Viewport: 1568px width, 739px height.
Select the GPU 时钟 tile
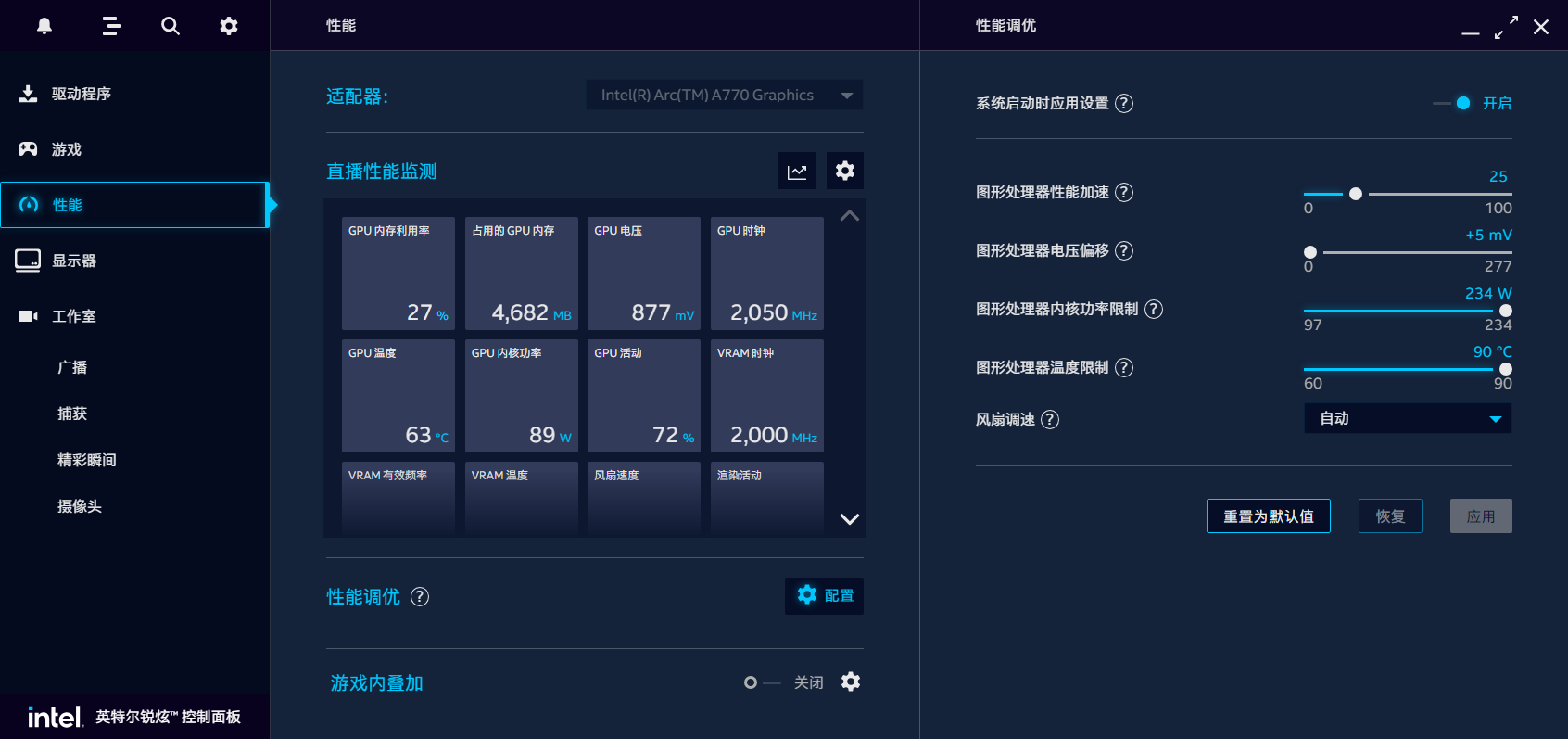pyautogui.click(x=767, y=274)
